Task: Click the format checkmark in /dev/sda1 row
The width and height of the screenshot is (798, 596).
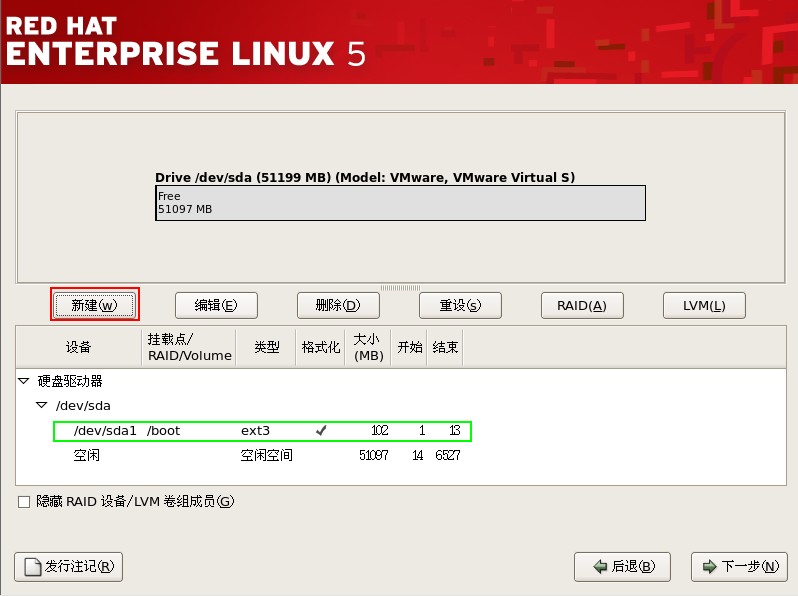Action: (x=321, y=431)
